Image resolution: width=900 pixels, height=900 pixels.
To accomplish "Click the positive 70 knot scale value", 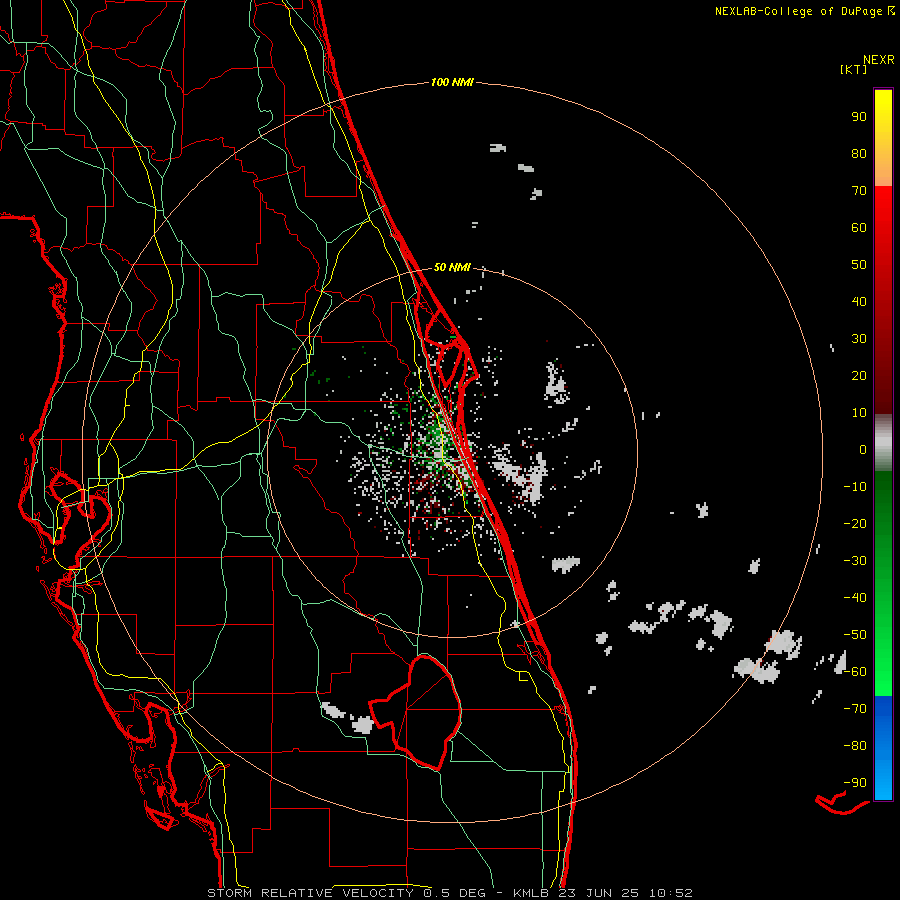I will click(x=859, y=191).
